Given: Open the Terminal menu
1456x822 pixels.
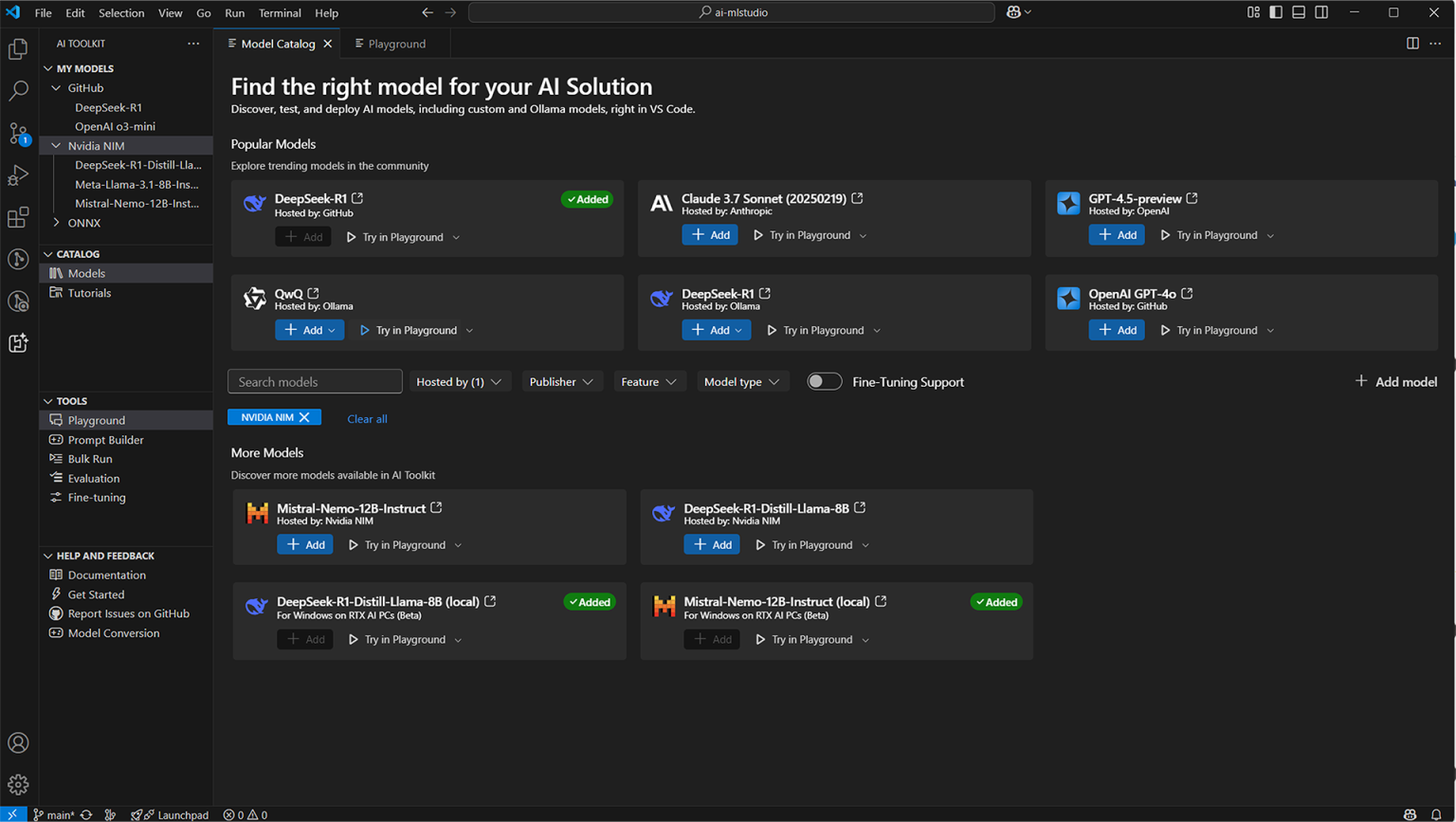Looking at the screenshot, I should 280,13.
